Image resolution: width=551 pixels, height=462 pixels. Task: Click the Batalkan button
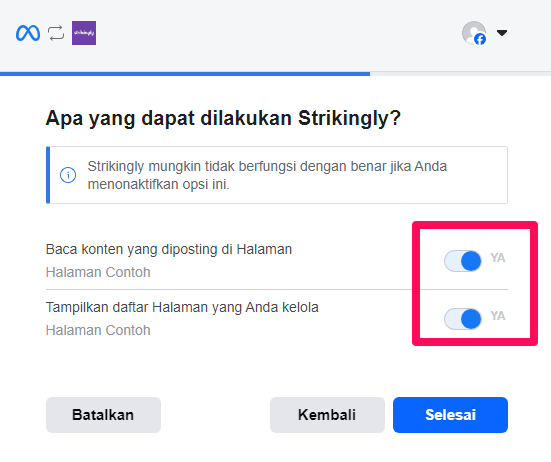[103, 415]
